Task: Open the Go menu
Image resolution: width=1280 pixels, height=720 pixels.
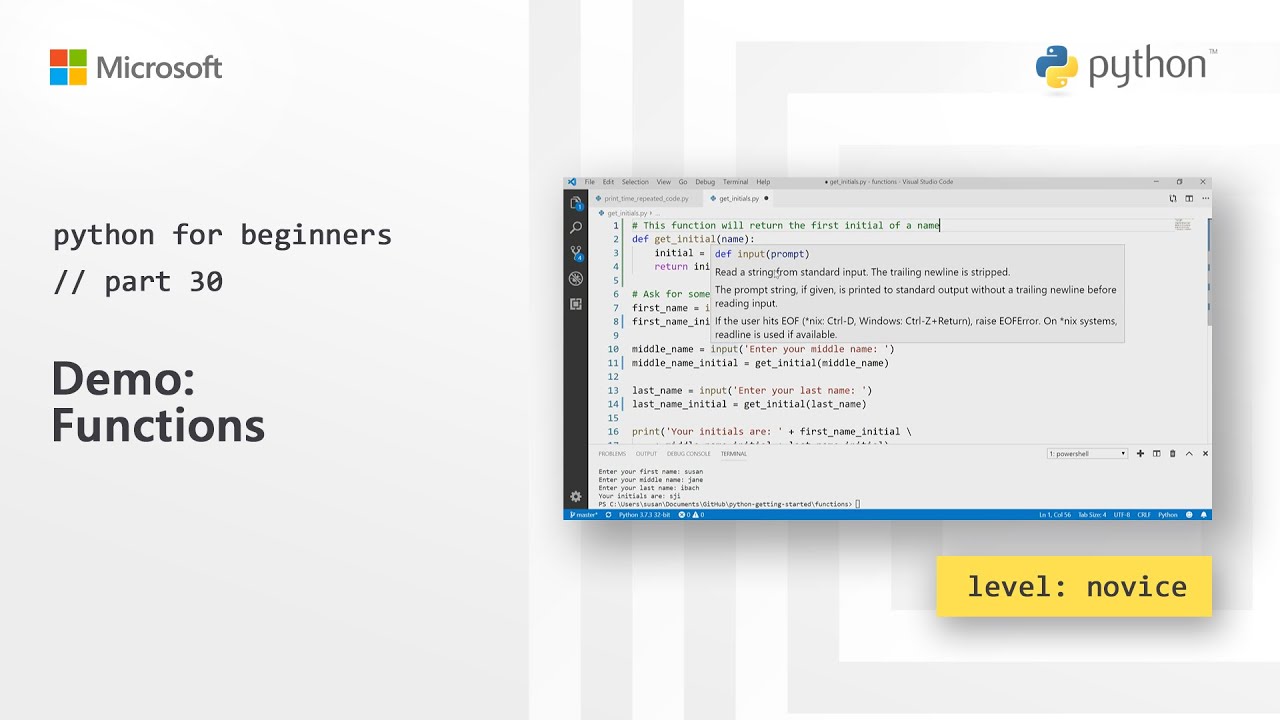Action: pos(683,182)
